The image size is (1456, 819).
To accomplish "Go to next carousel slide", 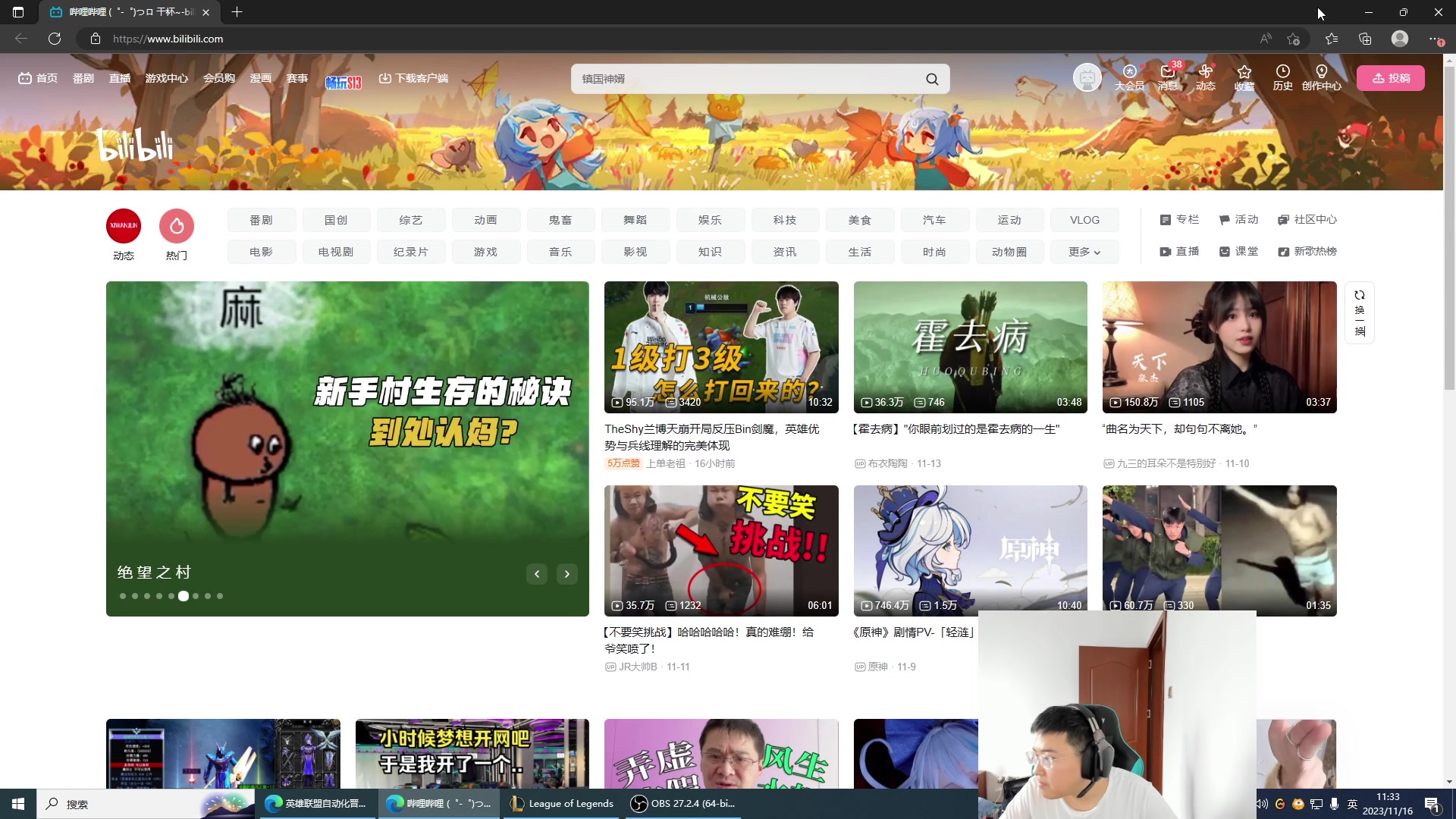I will coord(567,574).
